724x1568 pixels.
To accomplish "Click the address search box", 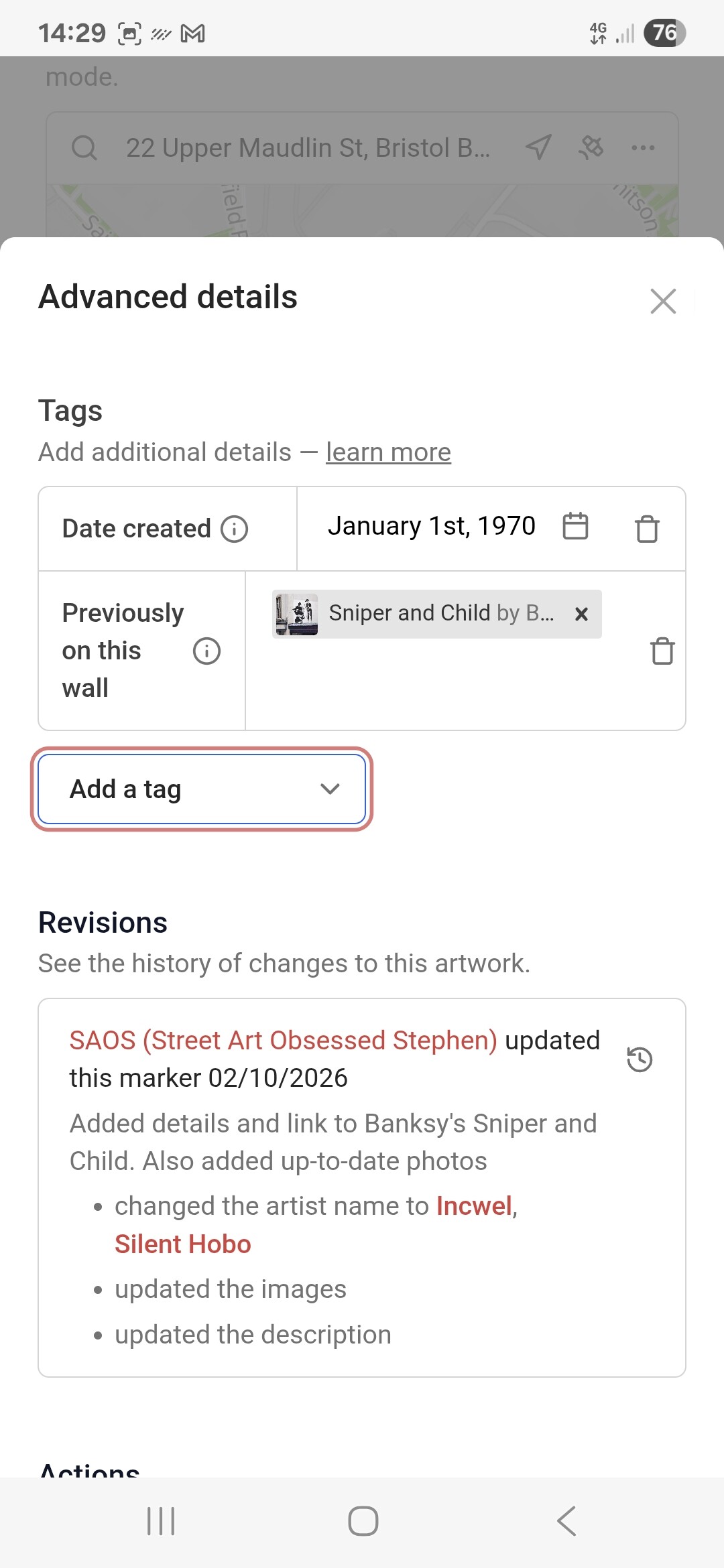I will [307, 148].
